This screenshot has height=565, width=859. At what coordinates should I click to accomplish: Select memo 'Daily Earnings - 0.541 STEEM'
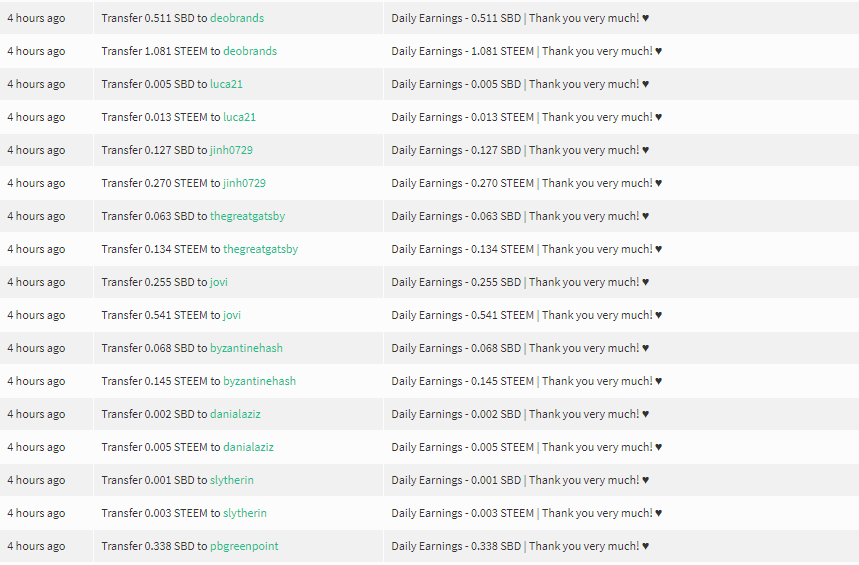click(x=462, y=315)
